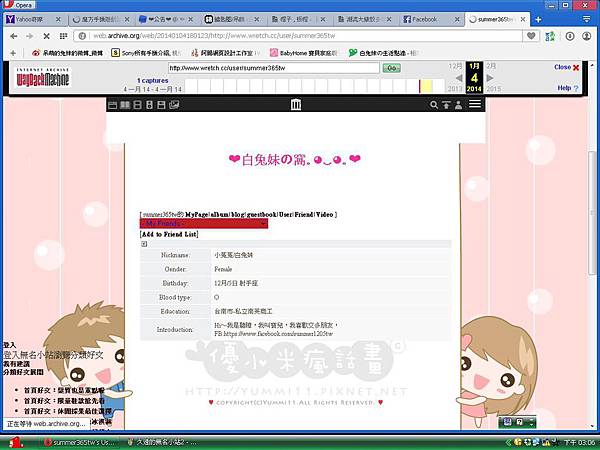The height and width of the screenshot is (450, 600).
Task: Click Add to Friend List link
Action: 169,234
